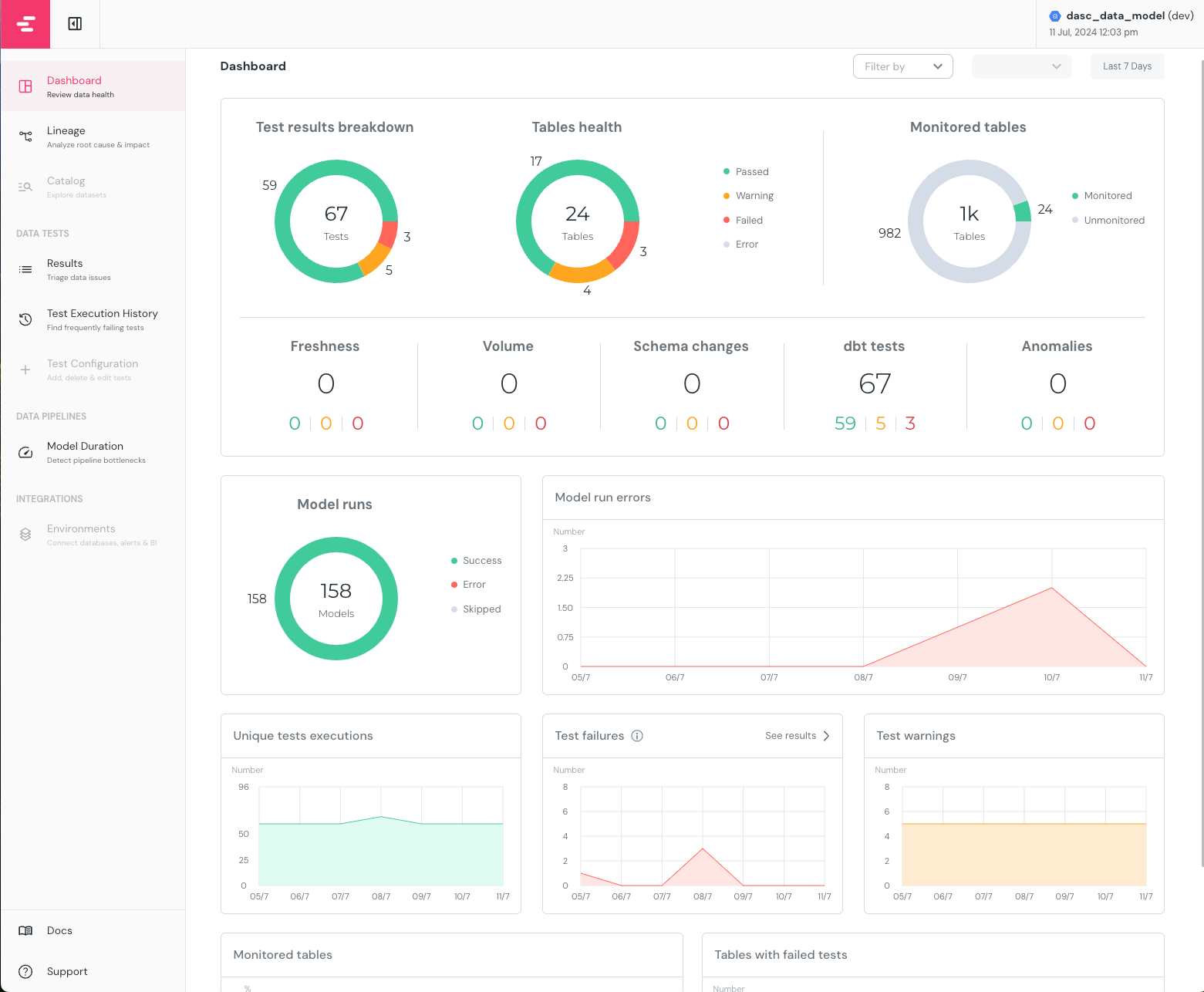Screen dimensions: 1204x992
Task: Open See results link in Test failures
Action: pos(797,736)
